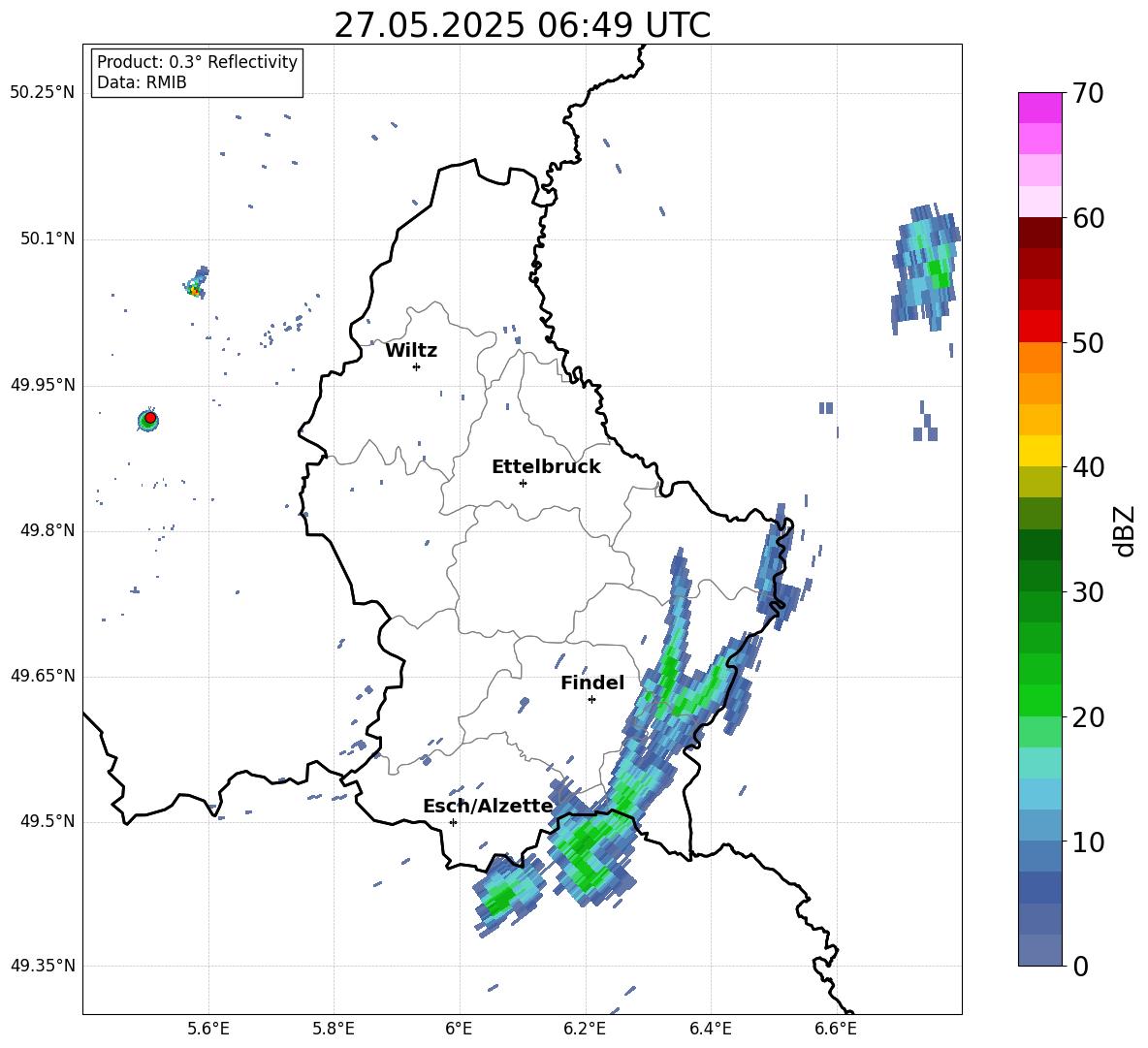Click the cross marker below Ettelbruck

click(x=523, y=483)
